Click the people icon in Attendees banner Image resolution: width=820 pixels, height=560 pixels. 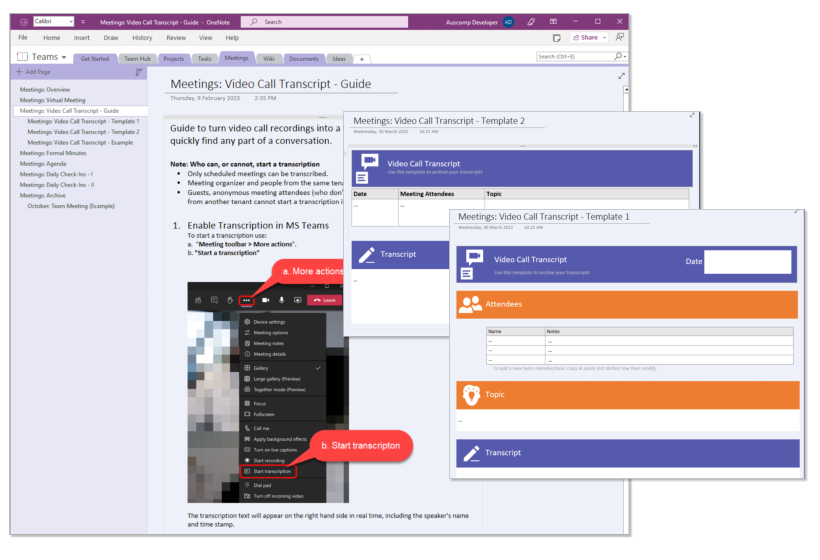470,304
